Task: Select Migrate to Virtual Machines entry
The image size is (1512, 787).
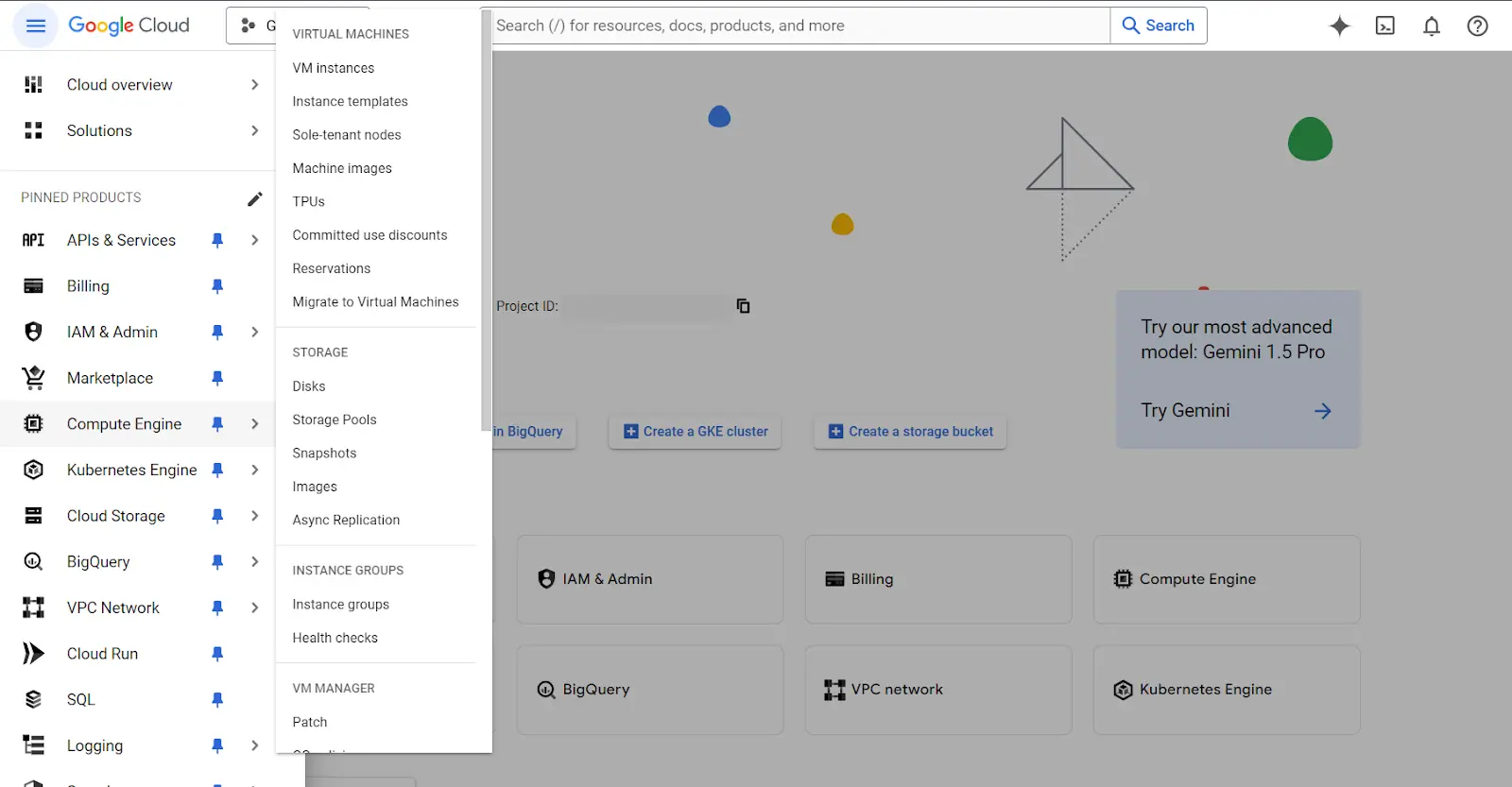Action: [x=375, y=302]
